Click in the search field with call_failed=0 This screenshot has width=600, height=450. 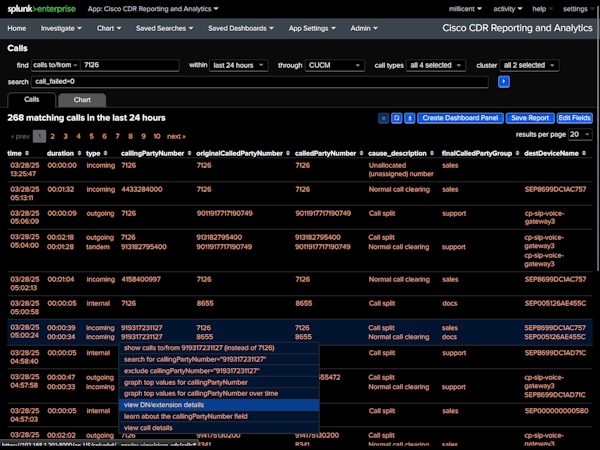(260, 82)
